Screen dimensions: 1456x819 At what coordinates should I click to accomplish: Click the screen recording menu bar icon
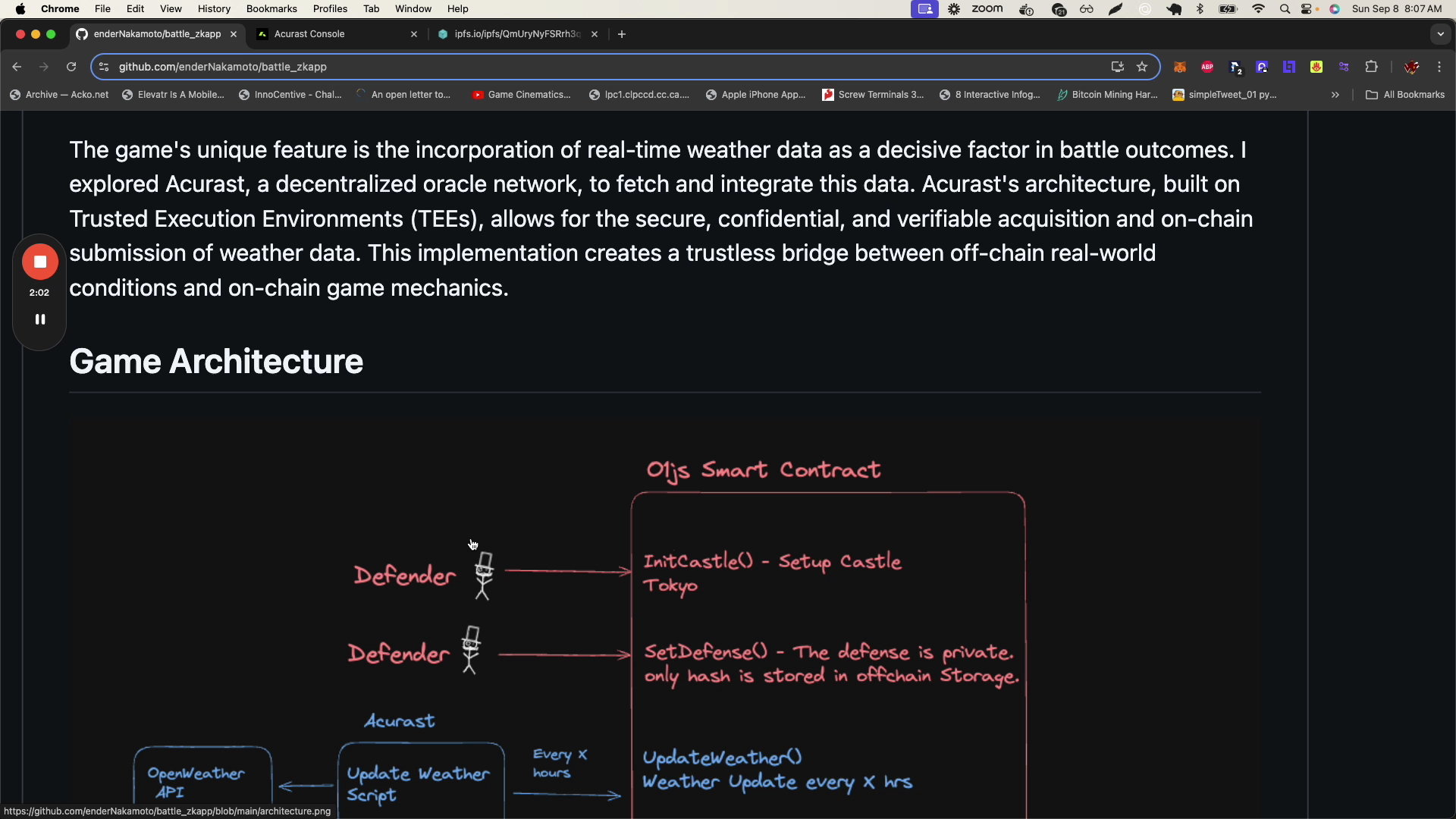pyautogui.click(x=924, y=8)
